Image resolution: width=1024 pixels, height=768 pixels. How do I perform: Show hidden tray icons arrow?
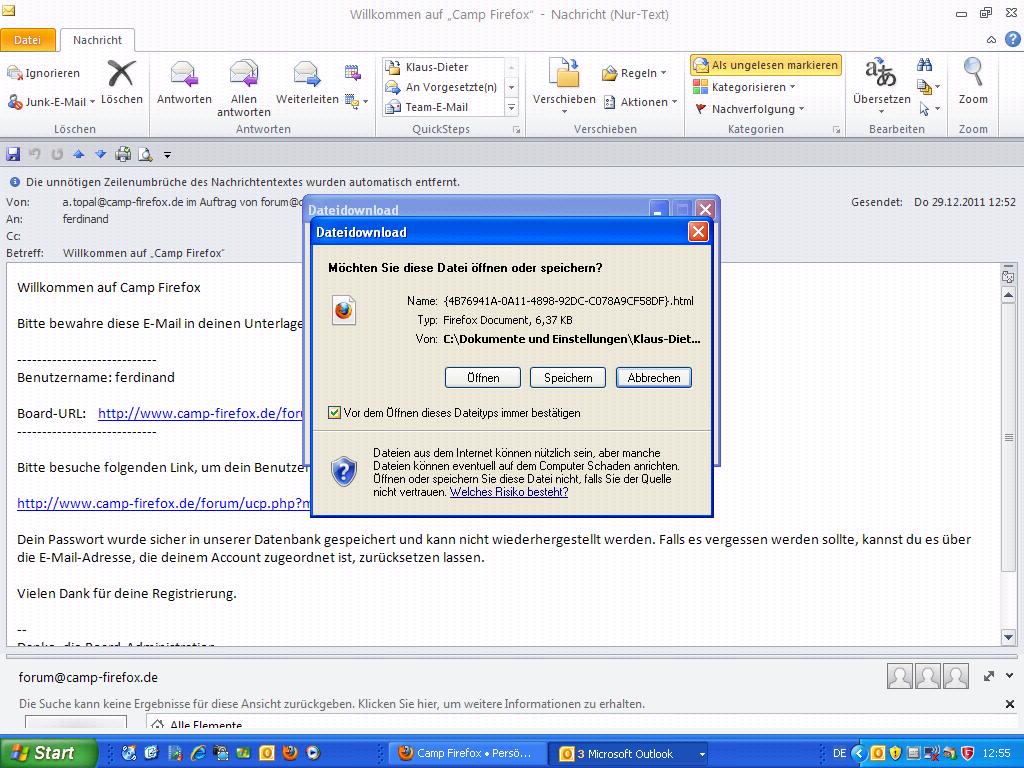(x=859, y=753)
